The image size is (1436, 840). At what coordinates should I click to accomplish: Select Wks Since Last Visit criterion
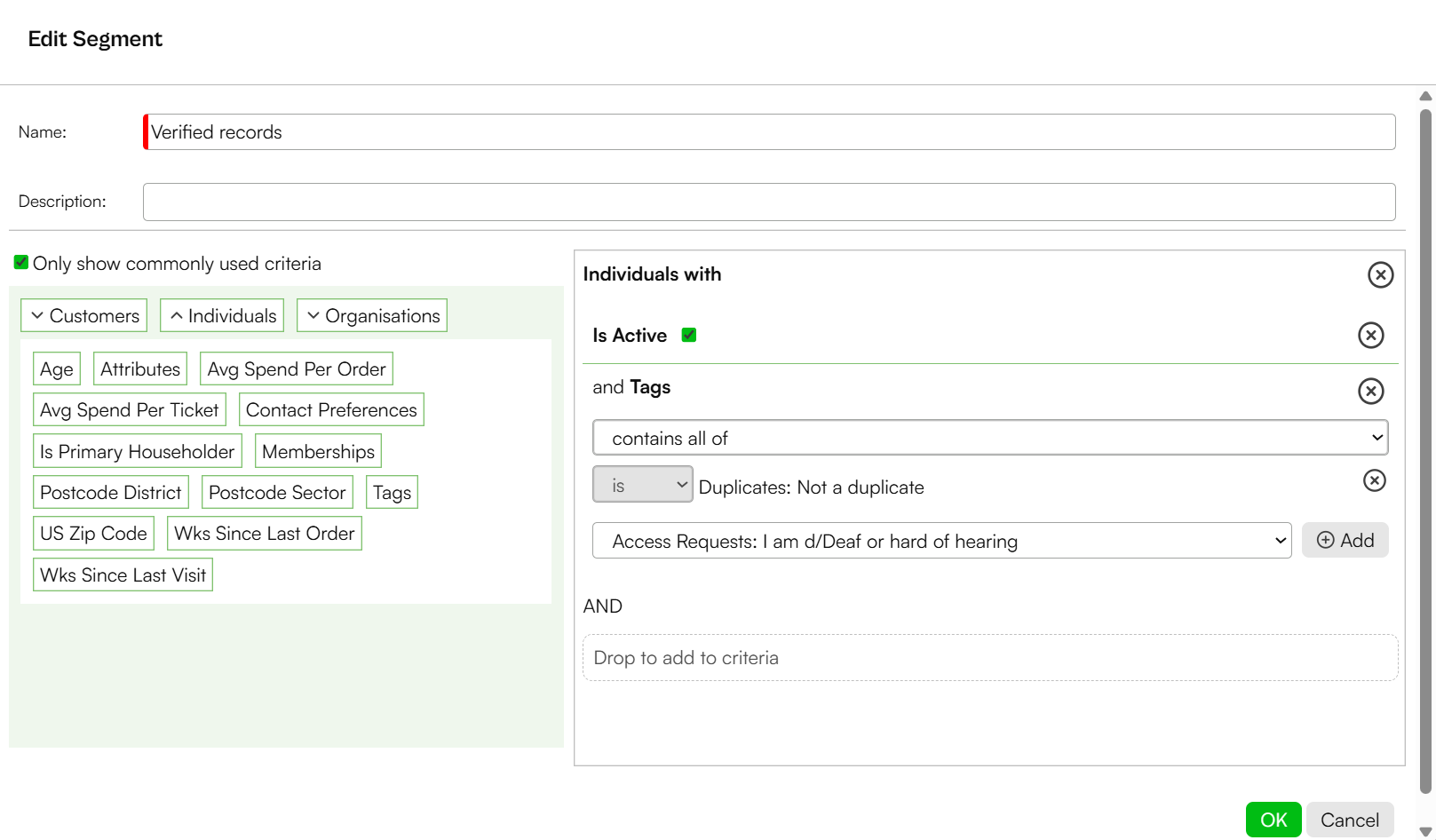pyautogui.click(x=123, y=575)
